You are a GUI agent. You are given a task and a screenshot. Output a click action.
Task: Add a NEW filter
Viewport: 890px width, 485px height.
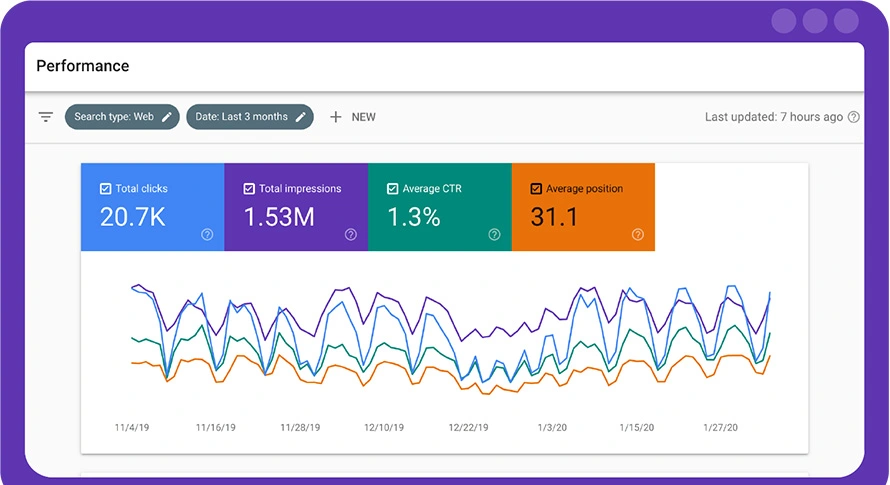point(363,117)
